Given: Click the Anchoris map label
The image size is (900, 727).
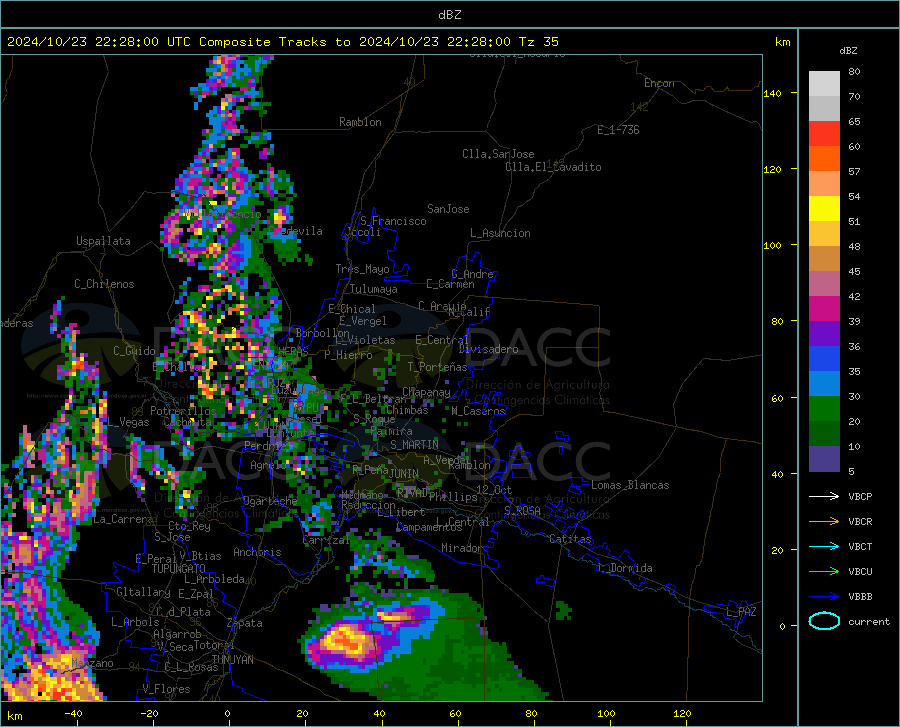Looking at the screenshot, I should point(257,552).
